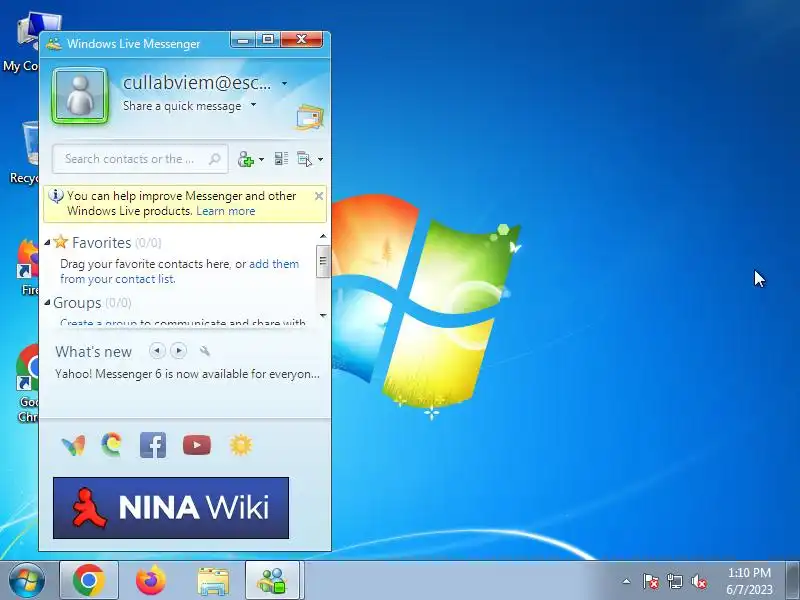Click the MSN butterfly icon

point(74,445)
